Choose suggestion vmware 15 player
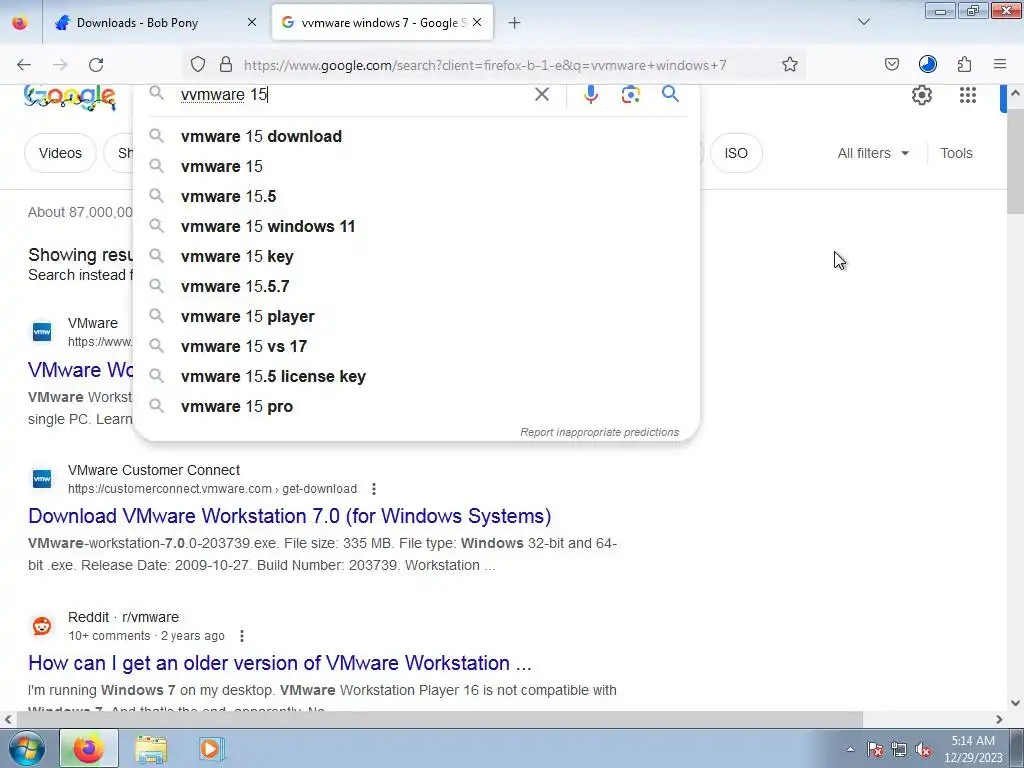 [417, 316]
